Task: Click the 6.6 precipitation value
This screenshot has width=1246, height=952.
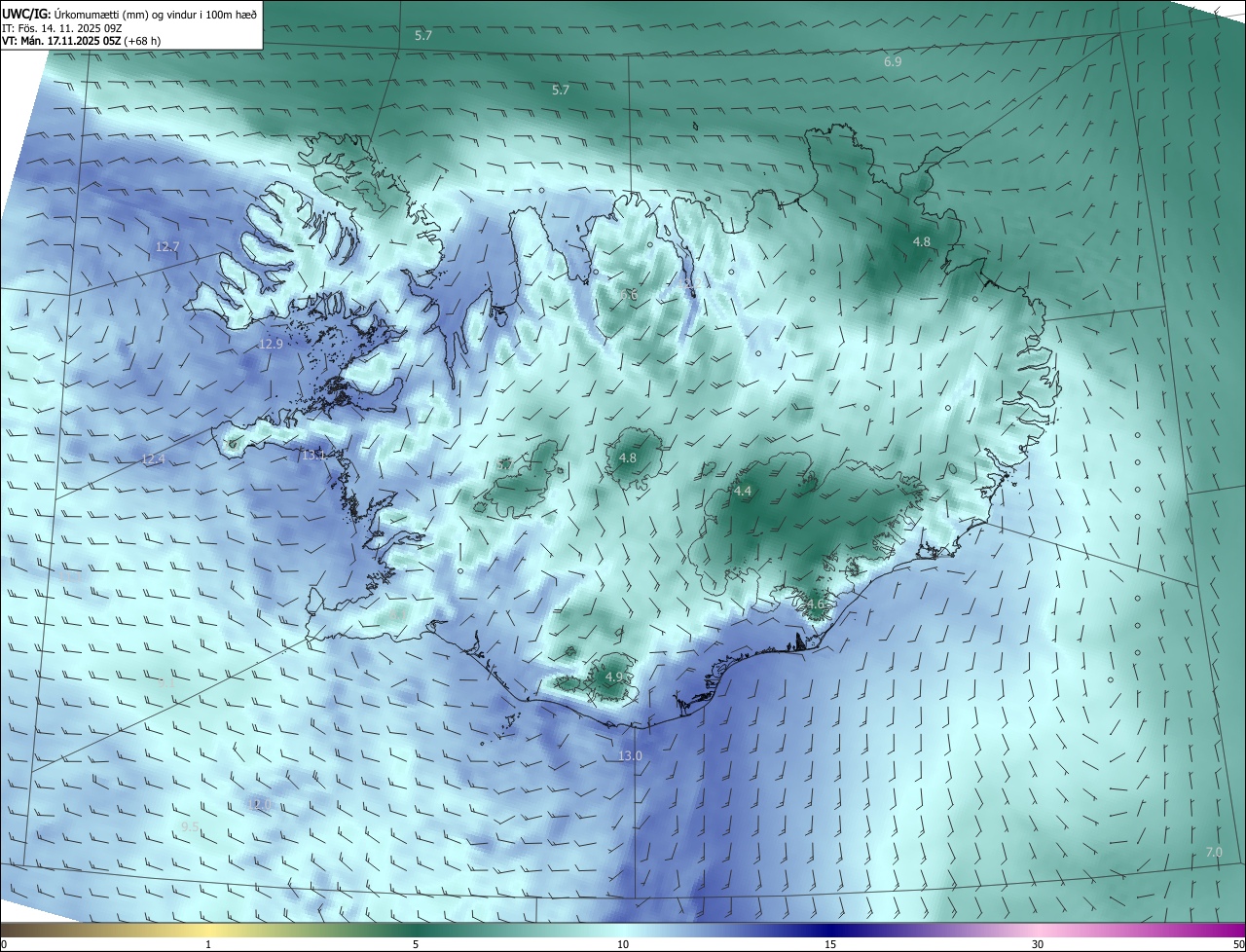Action: pyautogui.click(x=630, y=293)
